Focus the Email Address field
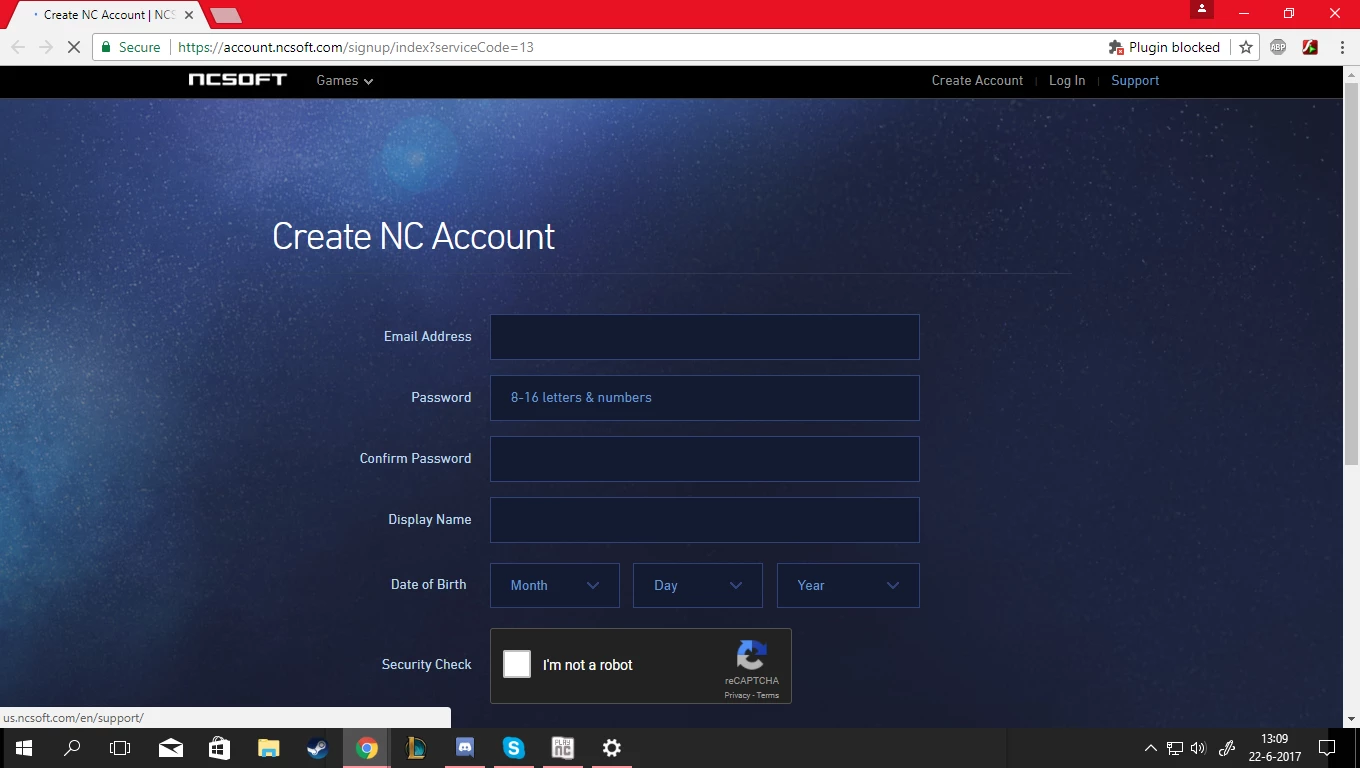 [x=704, y=337]
